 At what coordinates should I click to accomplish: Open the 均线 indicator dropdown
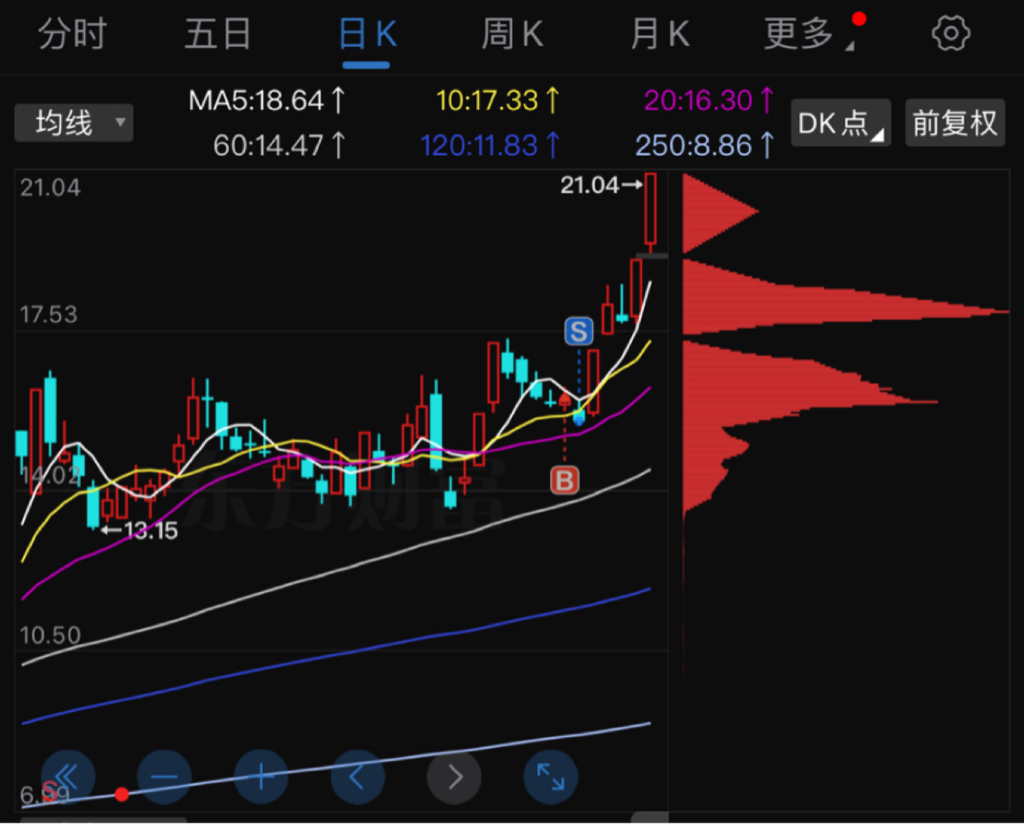click(74, 123)
